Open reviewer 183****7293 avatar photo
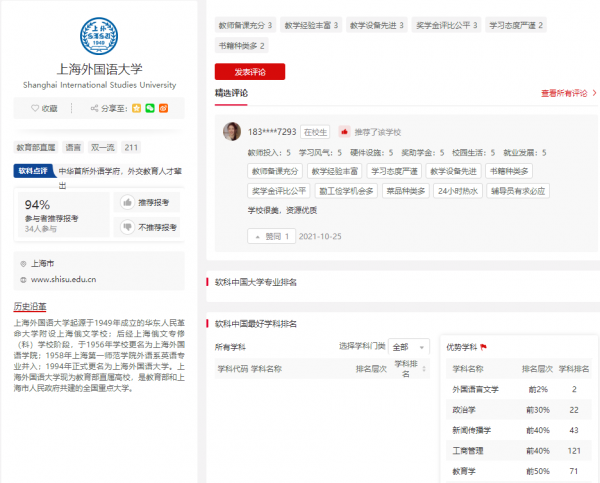The width and height of the screenshot is (600, 483). coord(232,132)
